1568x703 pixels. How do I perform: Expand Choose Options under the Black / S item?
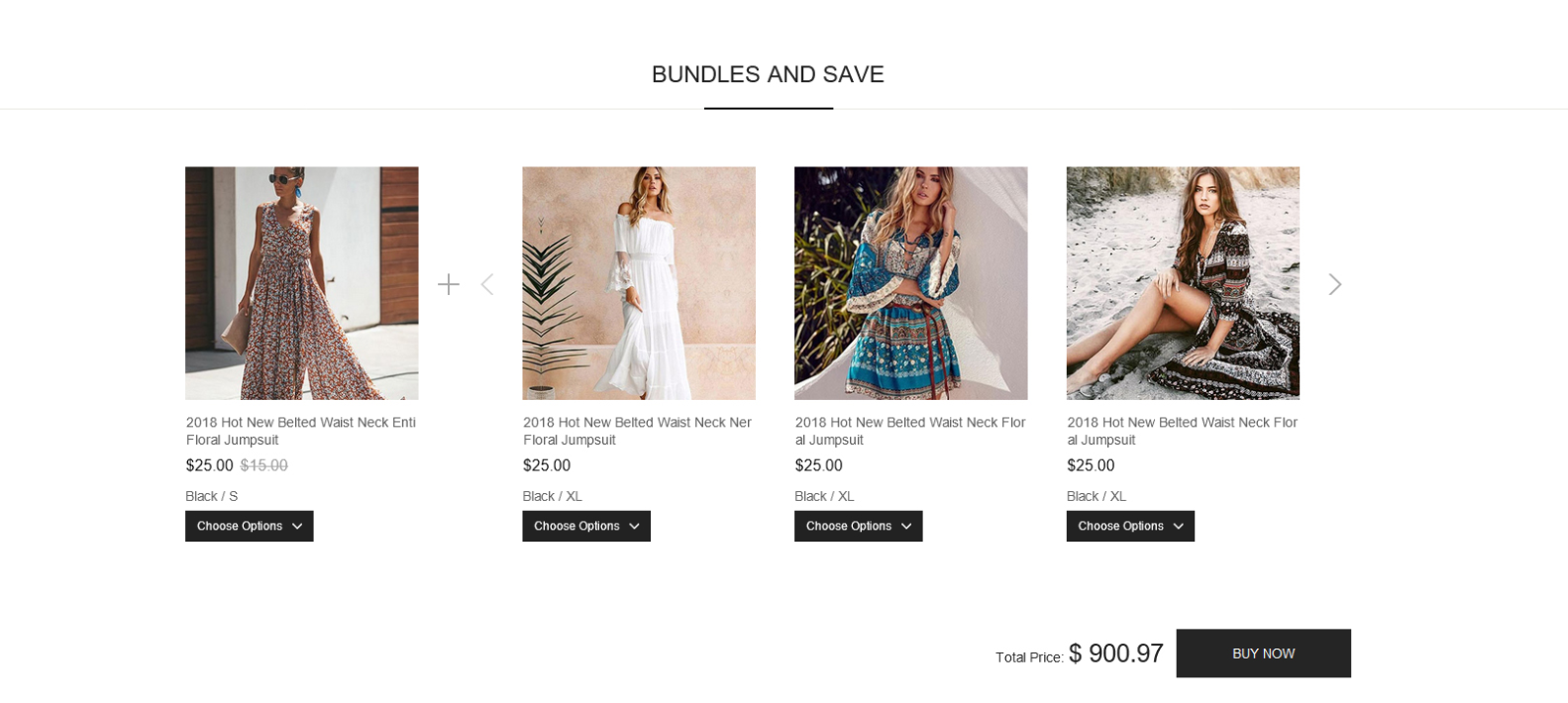click(x=249, y=526)
